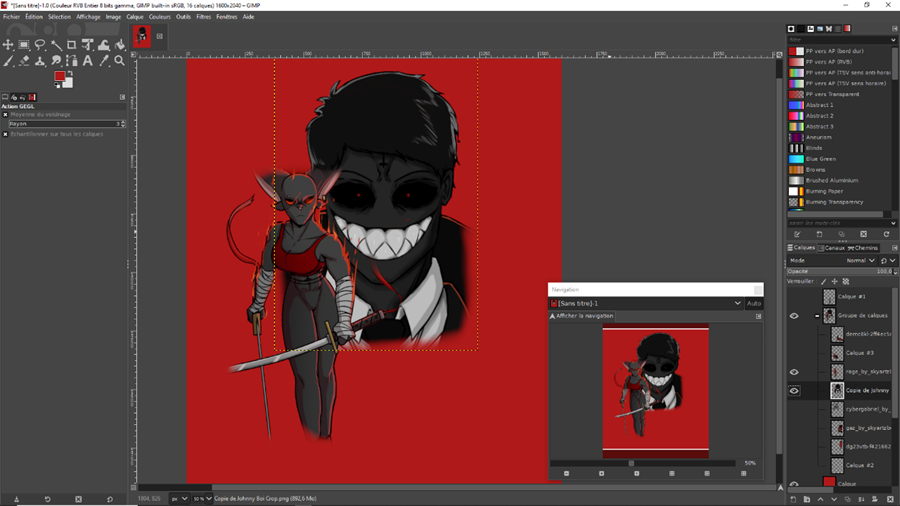Select the Abstract 1 gradient
900x506 pixels.
pos(818,105)
